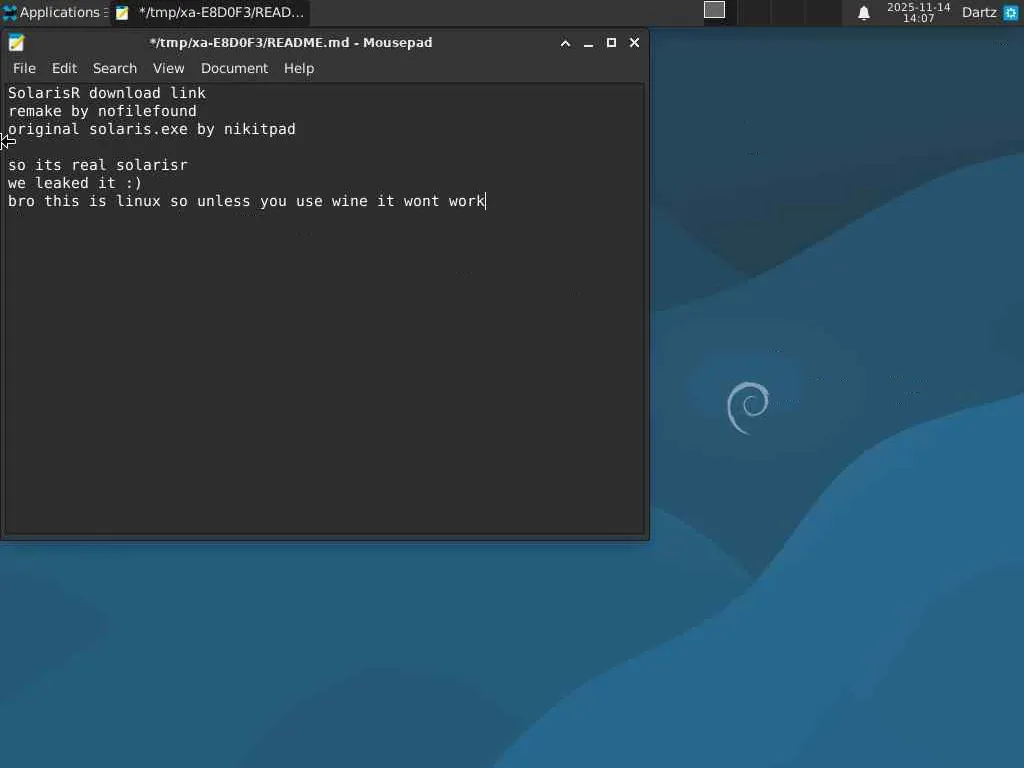The image size is (1024, 768).
Task: Click the line 'so its real solarisr'
Action: [98, 165]
